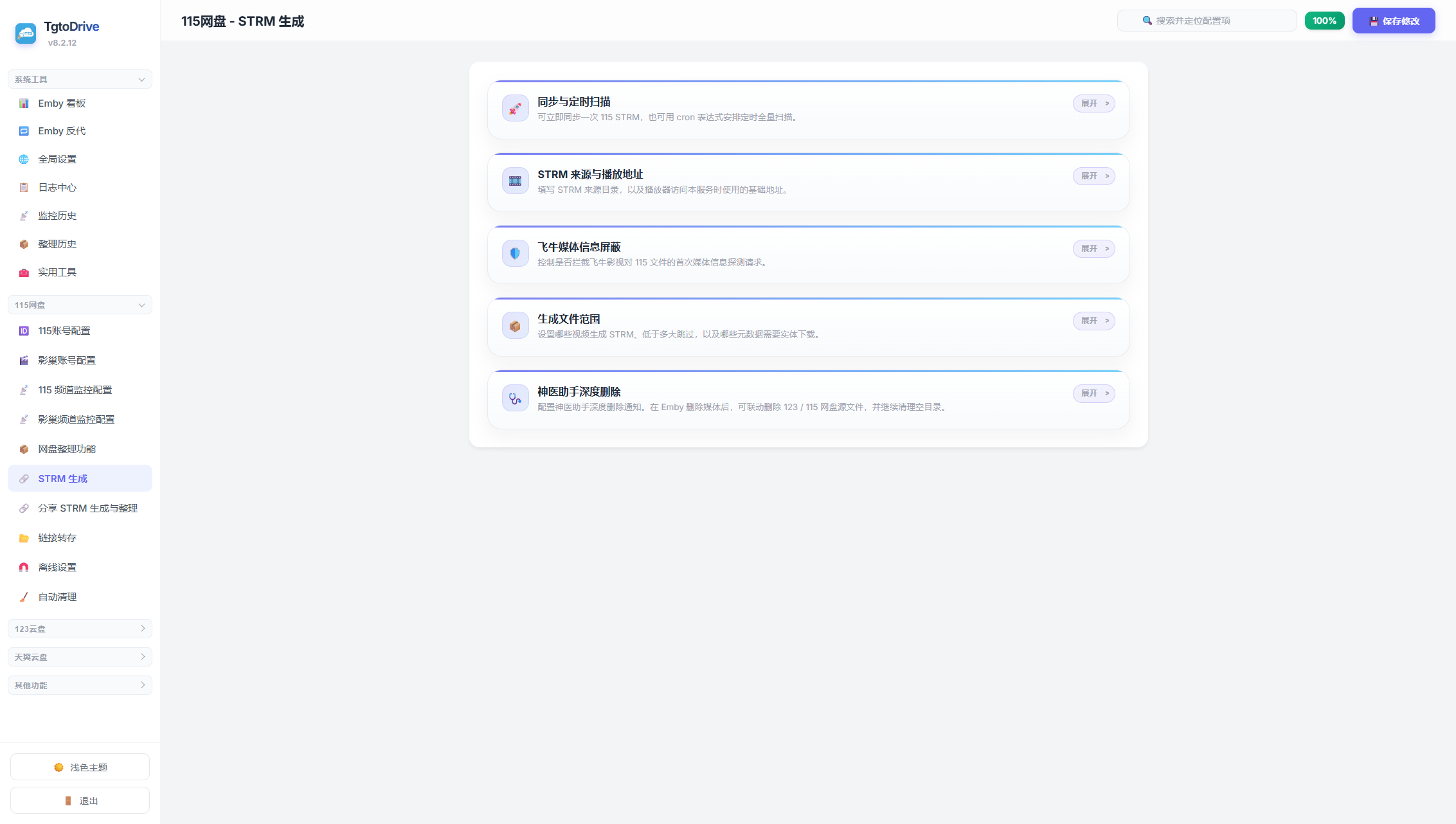Open the Emby 看板 menu item
Viewport: 1456px width, 824px height.
pyautogui.click(x=80, y=103)
